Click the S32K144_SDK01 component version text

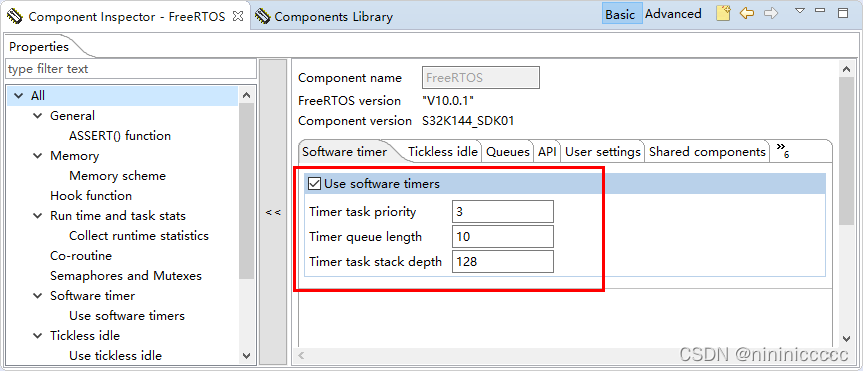point(468,121)
